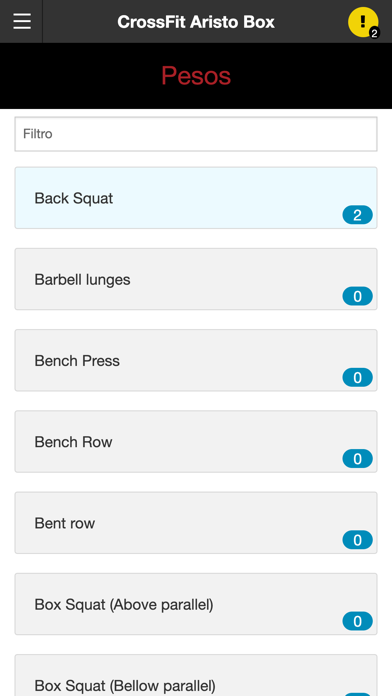
Task: Click the Back Squat count badge showing 2
Action: [x=357, y=215]
